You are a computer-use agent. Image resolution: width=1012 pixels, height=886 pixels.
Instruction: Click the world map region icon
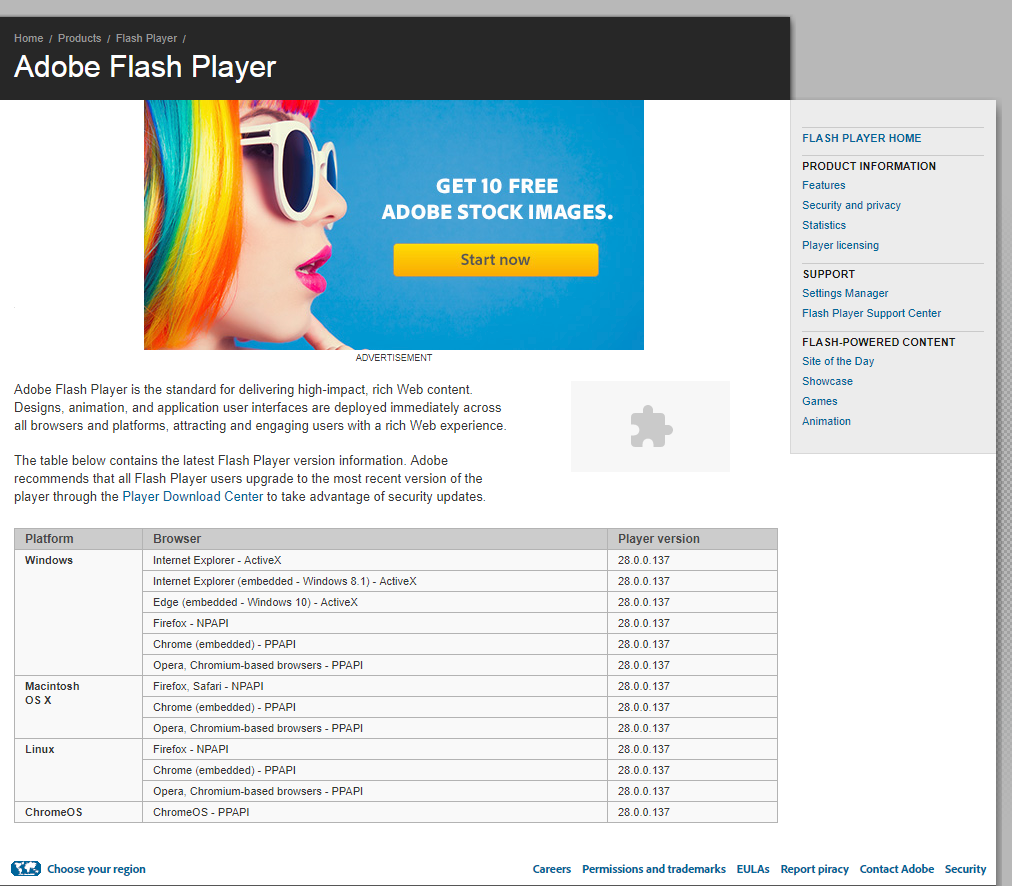[26, 869]
